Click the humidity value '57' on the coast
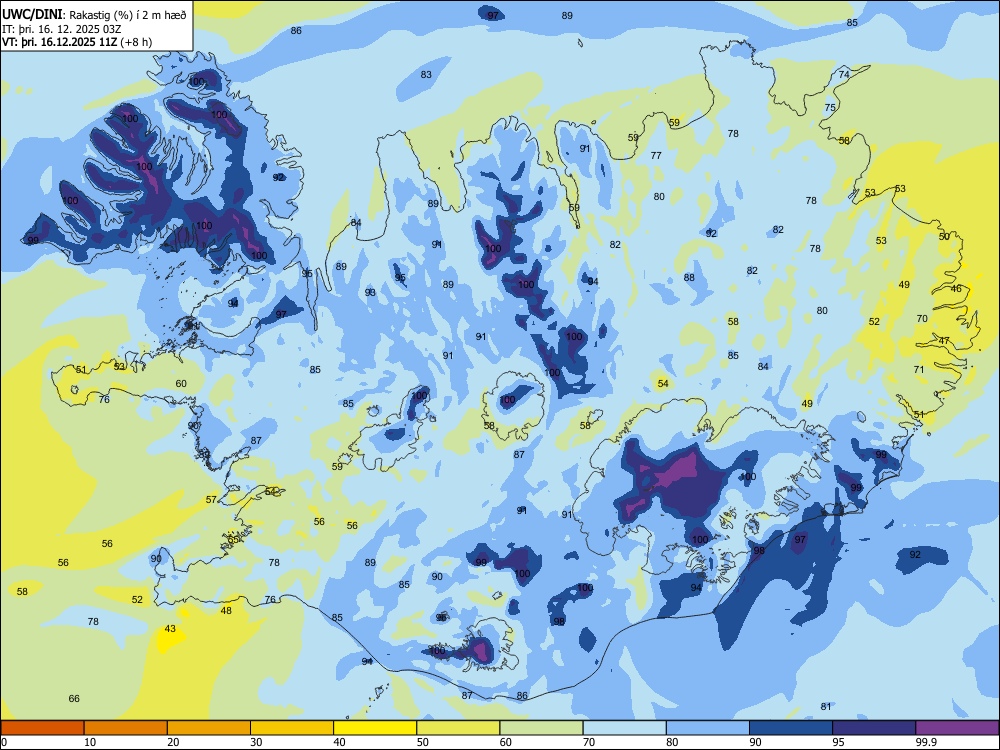1000x750 pixels. [x=211, y=500]
